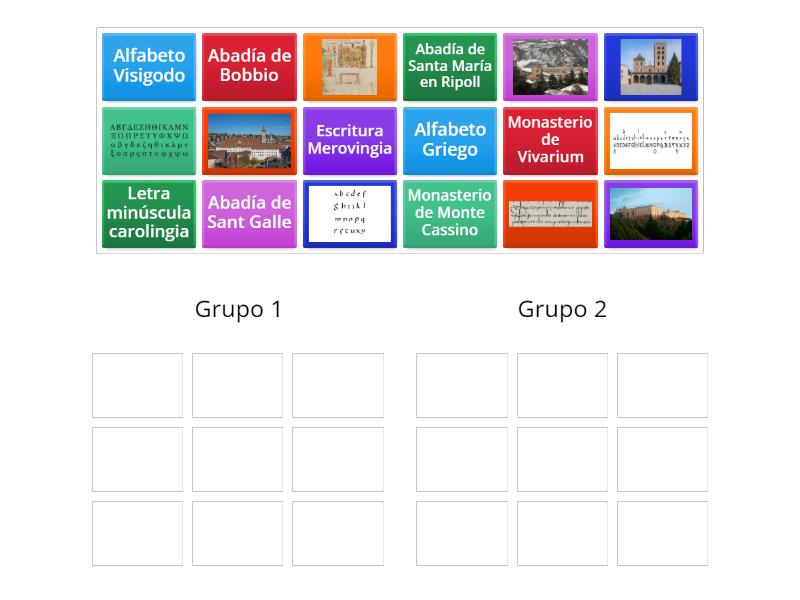Click the cursive manuscript text image
800x600 pixels.
(x=550, y=213)
